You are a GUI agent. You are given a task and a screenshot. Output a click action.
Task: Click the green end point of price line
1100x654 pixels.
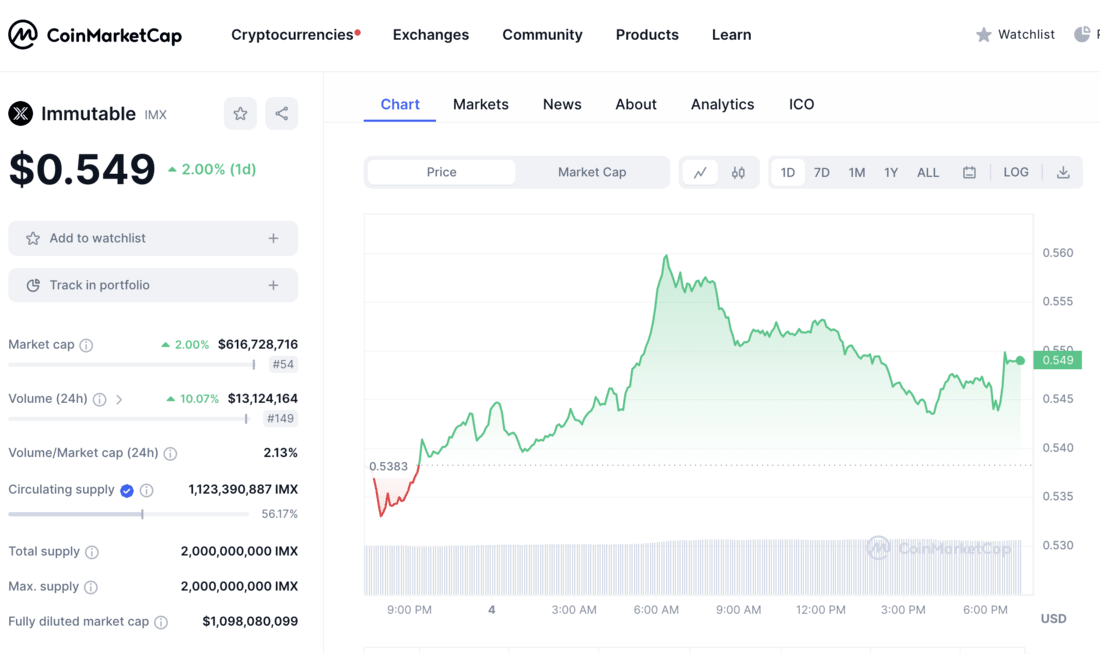pos(1020,361)
